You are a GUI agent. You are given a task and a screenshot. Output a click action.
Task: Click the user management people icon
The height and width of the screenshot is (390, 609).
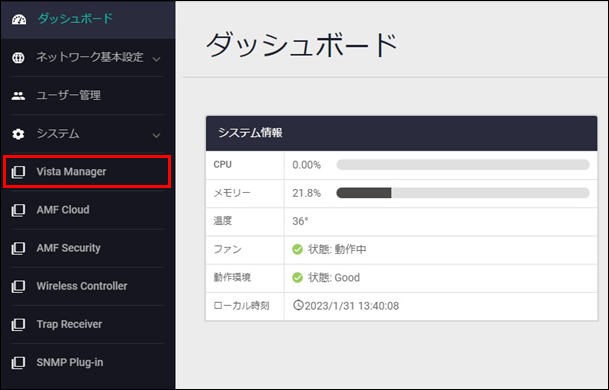[x=18, y=96]
